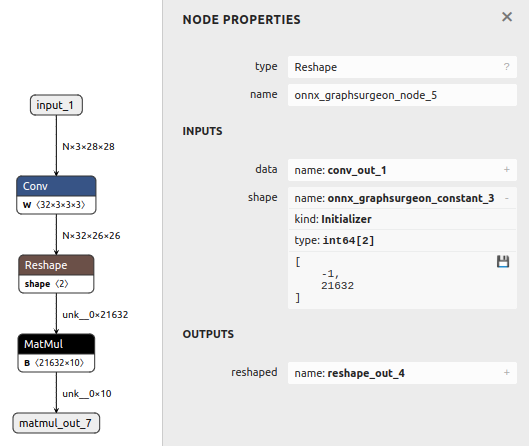Select the N×32×26×26 edge label

(x=91, y=235)
